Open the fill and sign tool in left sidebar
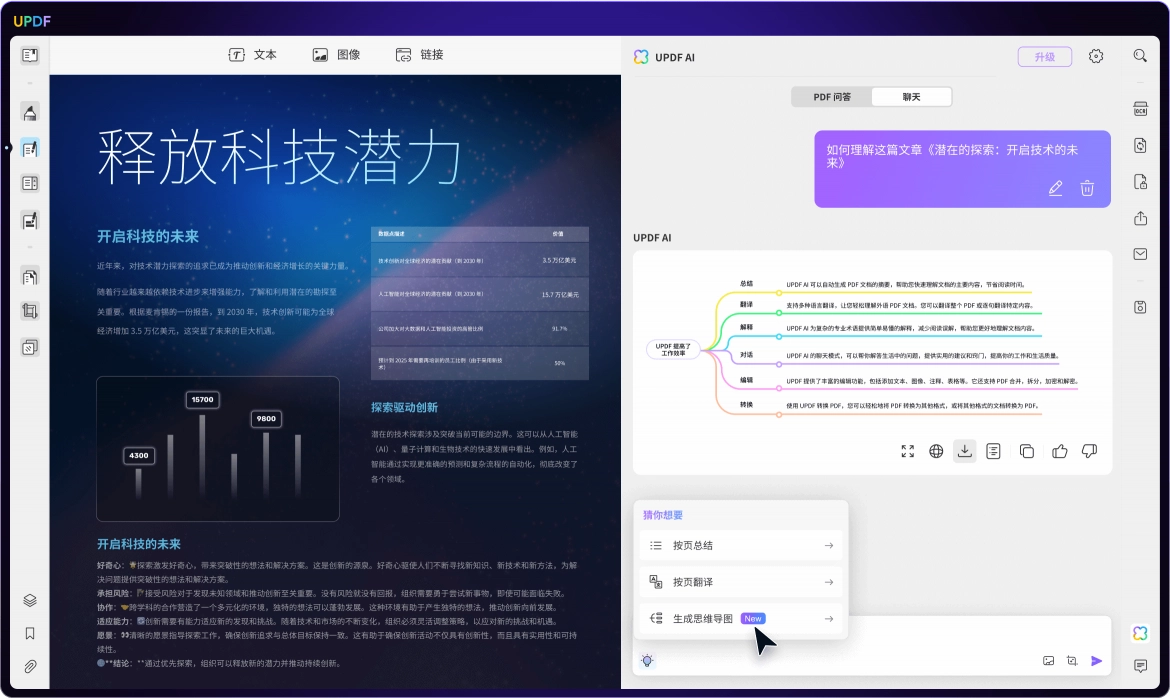Image resolution: width=1170 pixels, height=698 pixels. (x=30, y=220)
